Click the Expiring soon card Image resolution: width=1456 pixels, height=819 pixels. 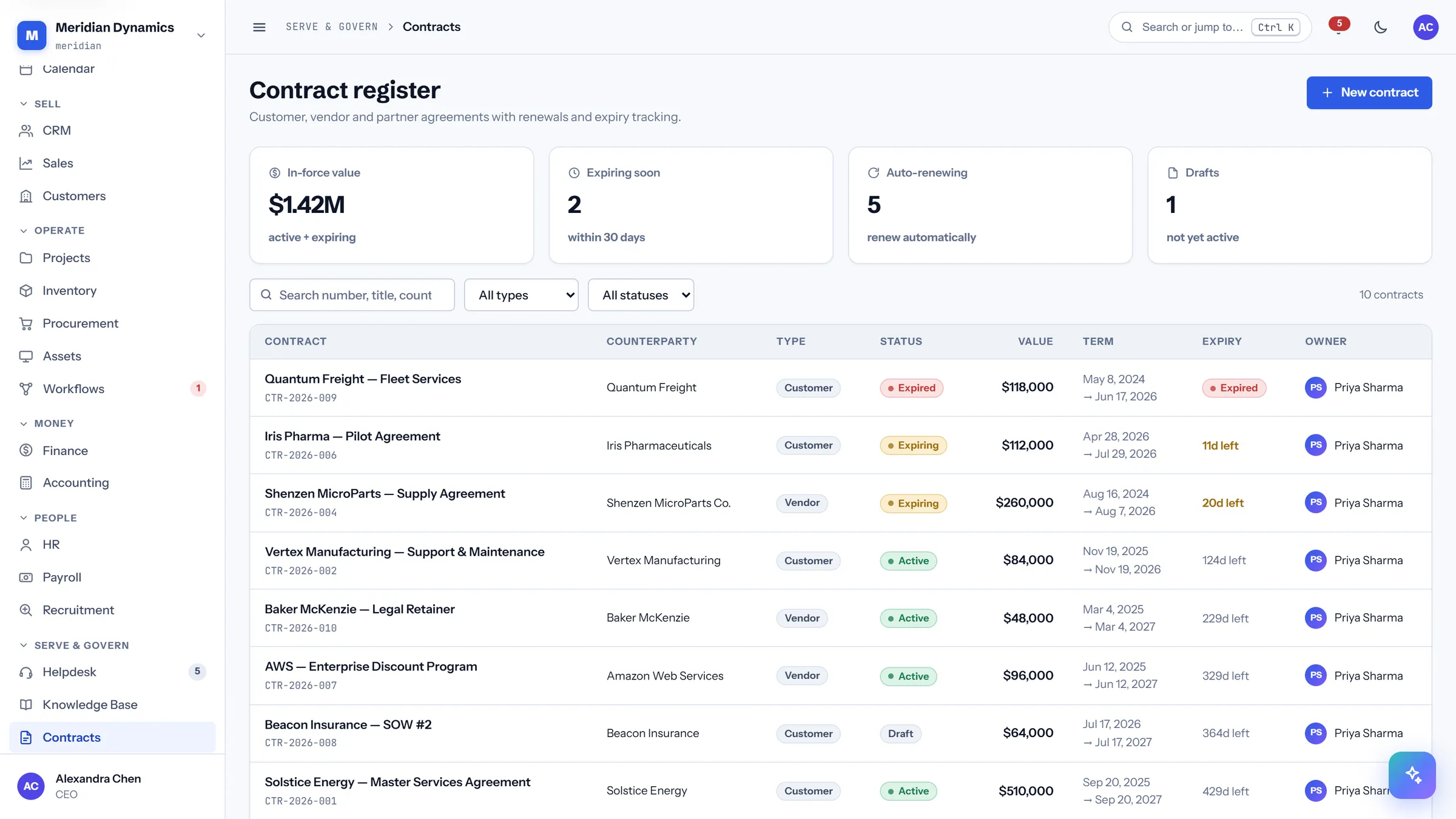tap(690, 205)
